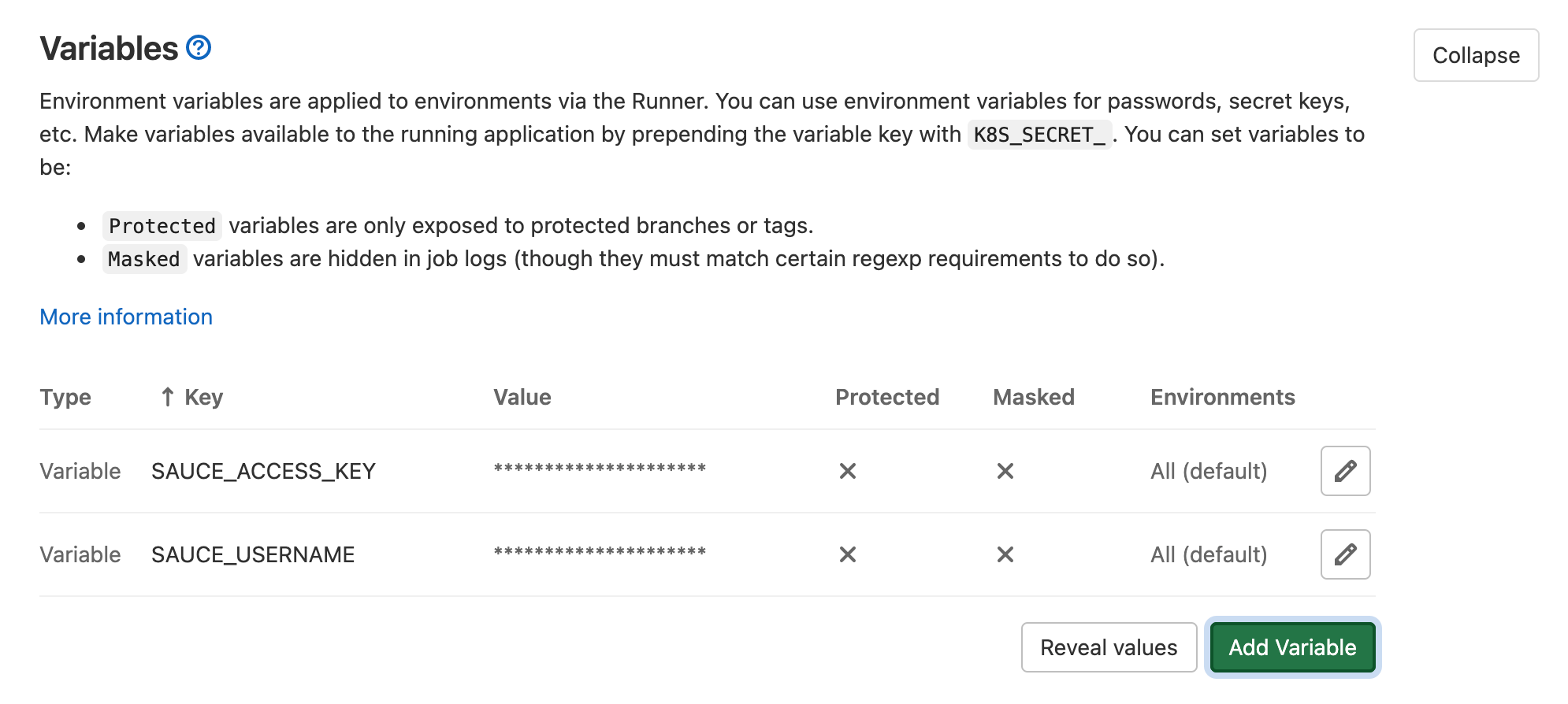Reveal hidden variable values
Screen dimensions: 1568x704
coord(1109,647)
